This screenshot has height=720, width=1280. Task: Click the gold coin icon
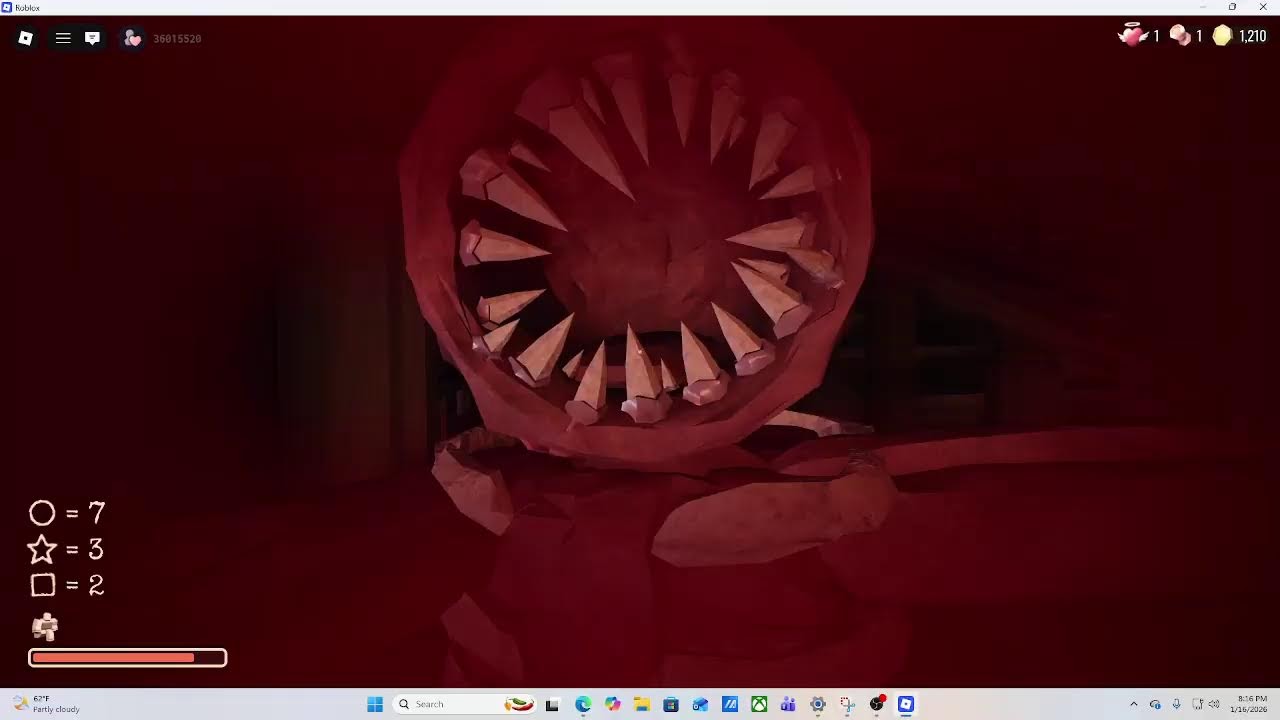click(1222, 36)
